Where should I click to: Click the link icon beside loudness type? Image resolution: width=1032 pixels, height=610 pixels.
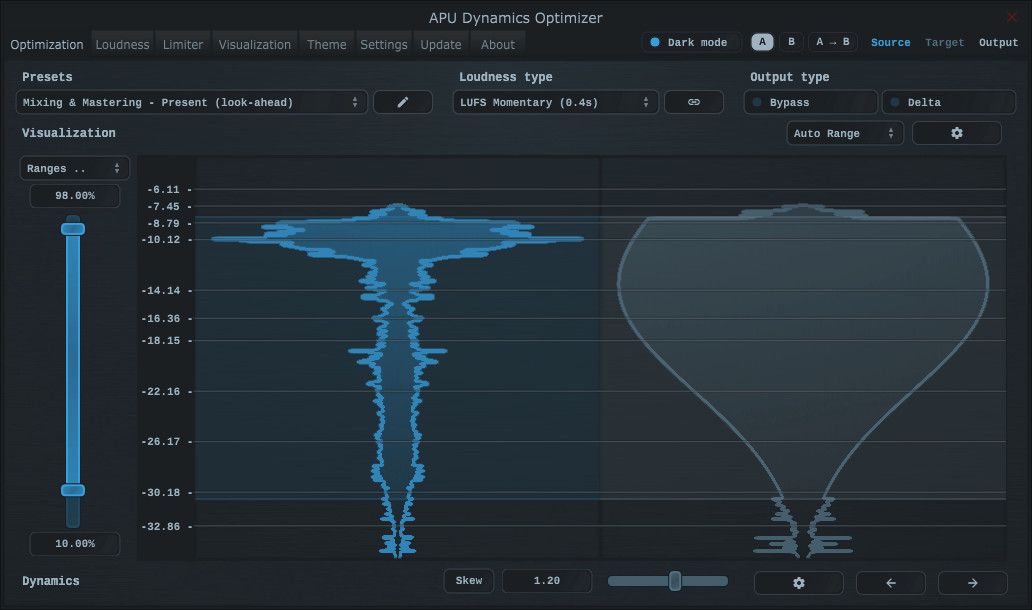(694, 102)
